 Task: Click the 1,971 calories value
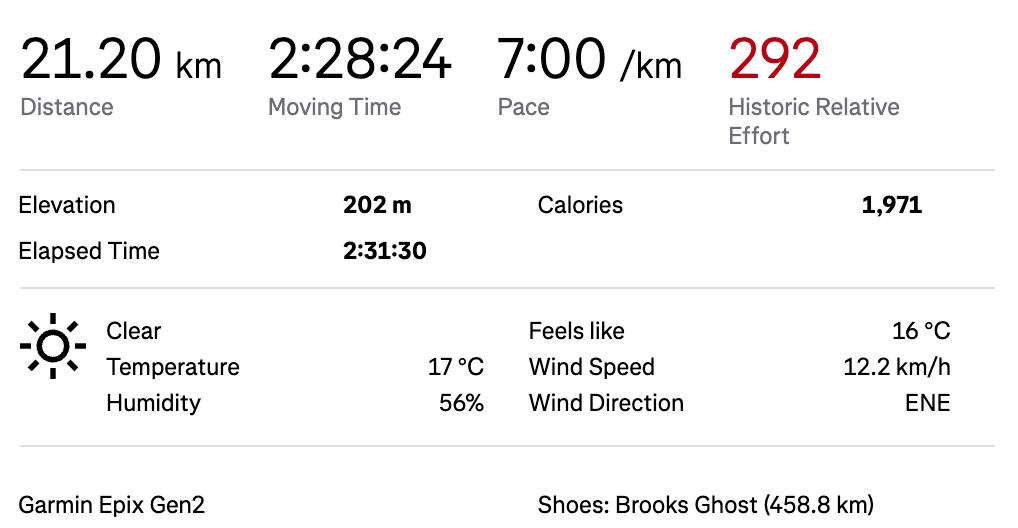coord(891,205)
